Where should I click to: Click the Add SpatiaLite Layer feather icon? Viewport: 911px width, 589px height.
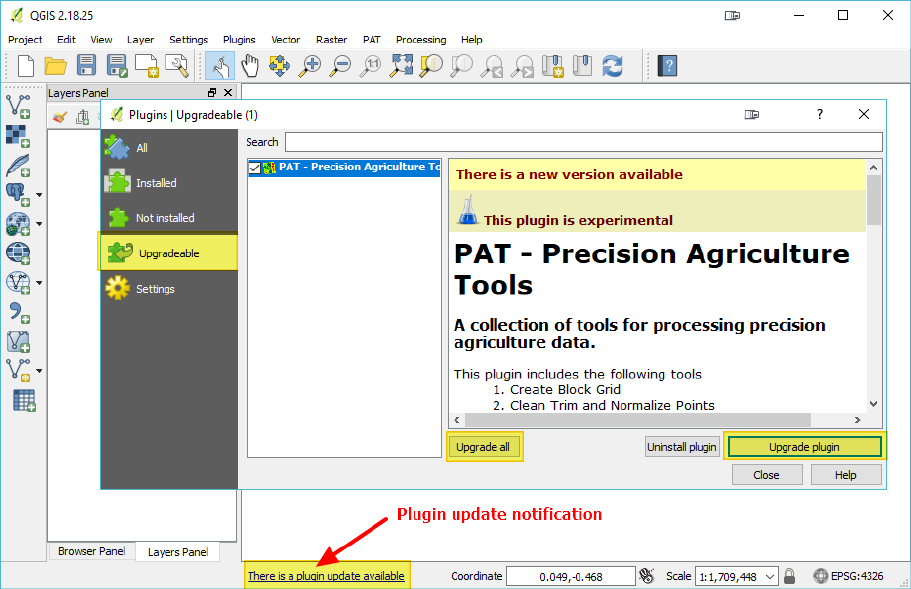coord(18,165)
